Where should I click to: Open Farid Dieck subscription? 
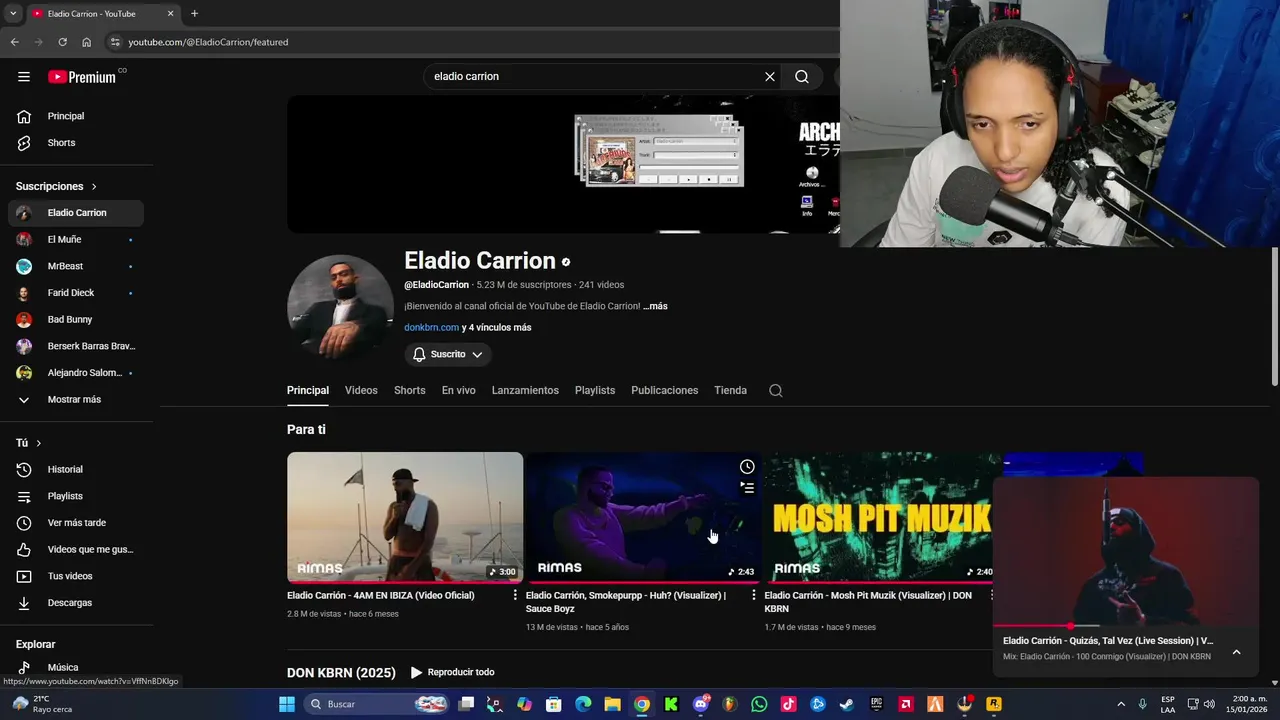pos(77,293)
